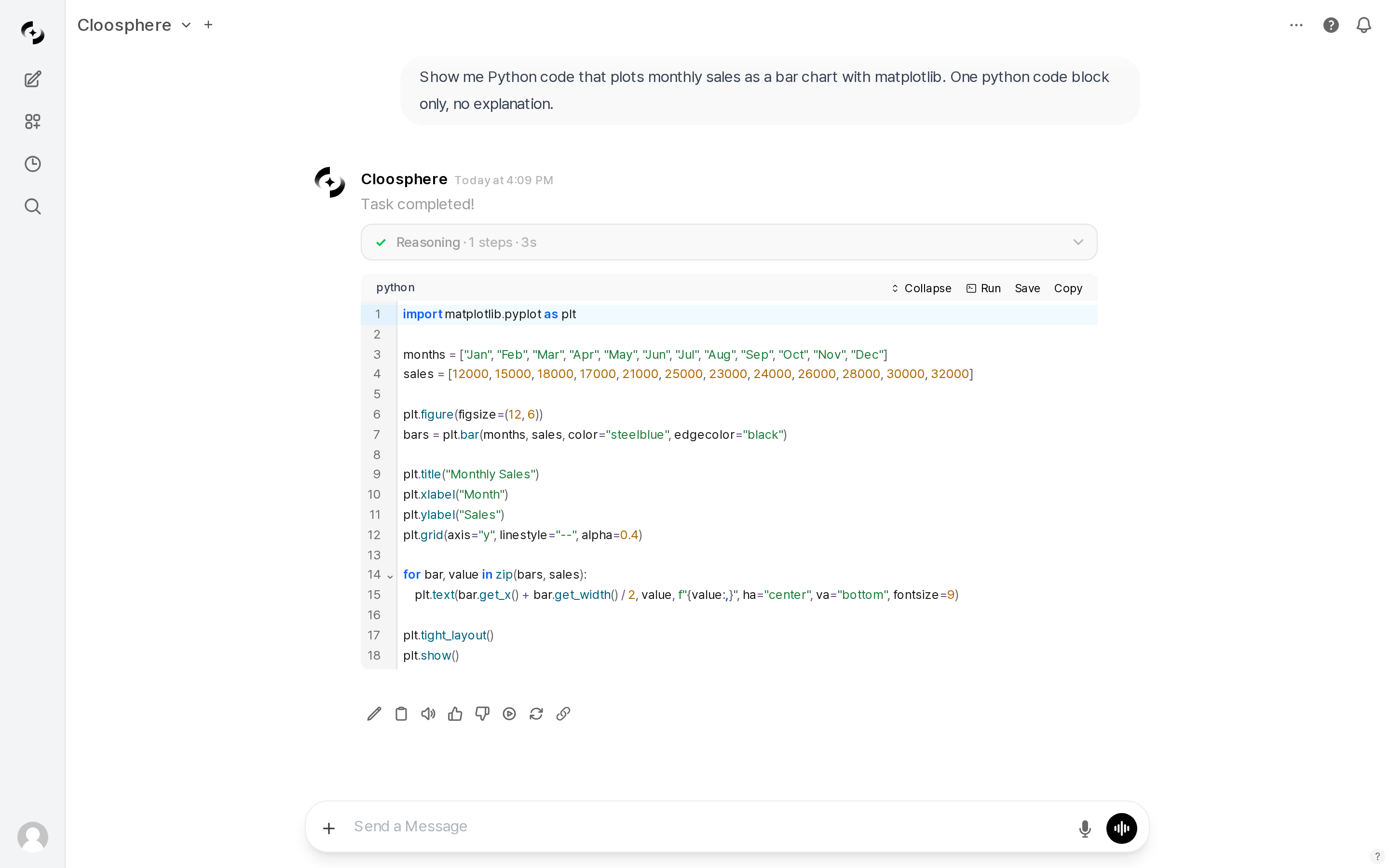This screenshot has width=1389, height=868.
Task: Click the plt.figure line of code
Action: click(x=473, y=415)
